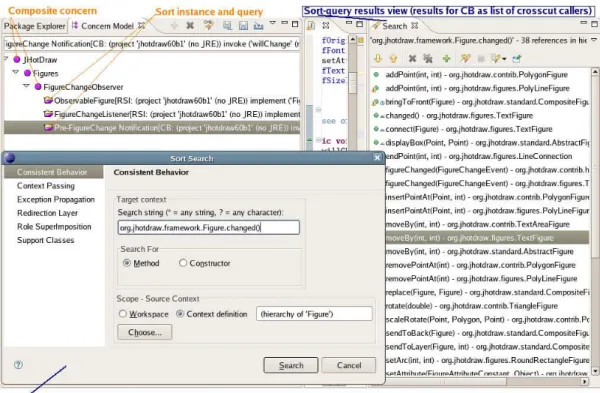Select Role Superimposition in the sort list
Screen dimensions: 600x393
(x=54, y=227)
